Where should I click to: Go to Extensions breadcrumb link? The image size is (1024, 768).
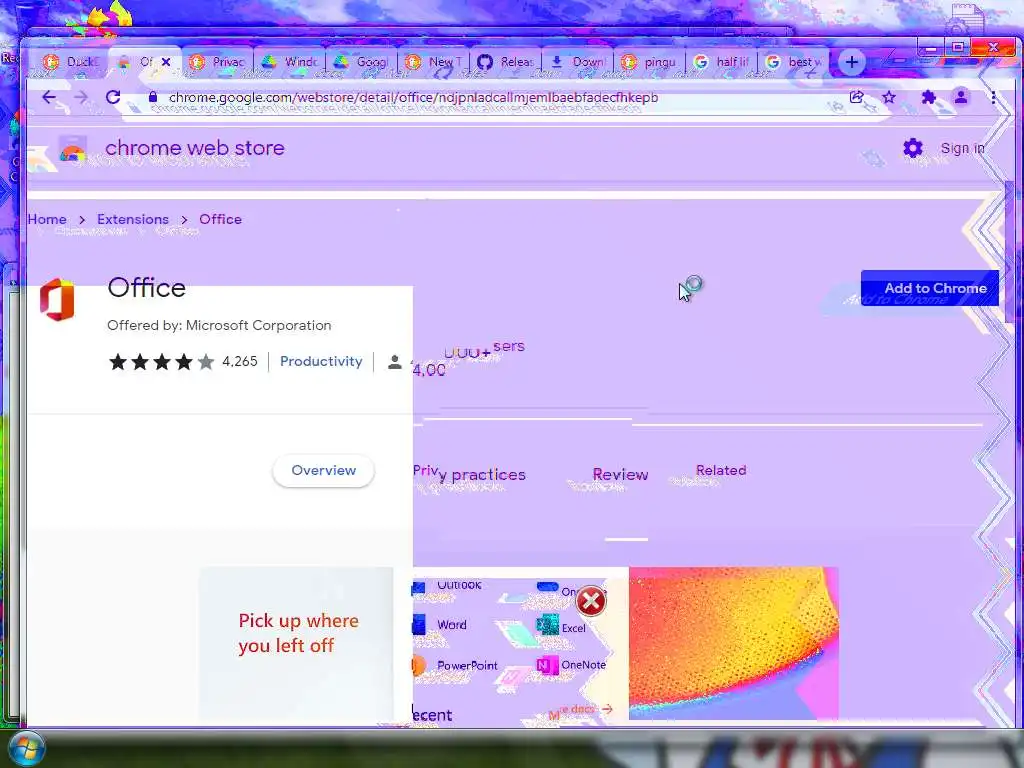click(x=133, y=219)
